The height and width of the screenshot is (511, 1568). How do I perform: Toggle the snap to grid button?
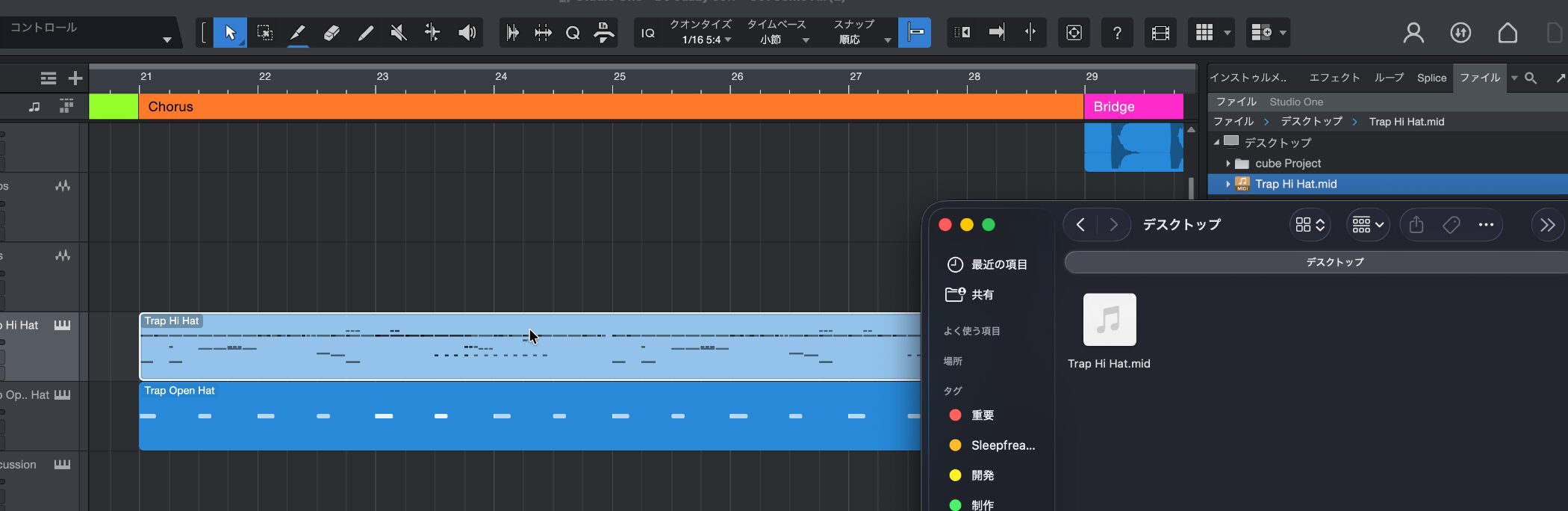(915, 33)
